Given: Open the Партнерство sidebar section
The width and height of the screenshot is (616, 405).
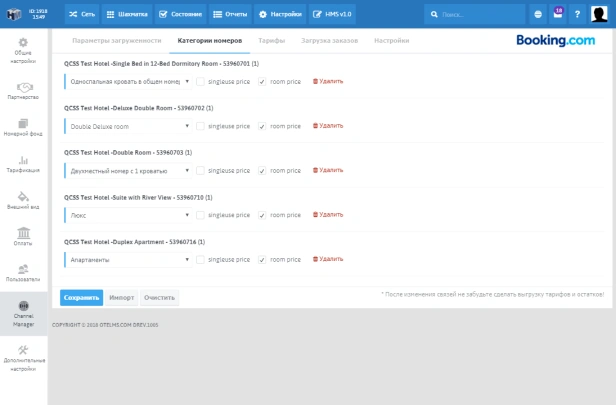Looking at the screenshot, I should (23, 90).
